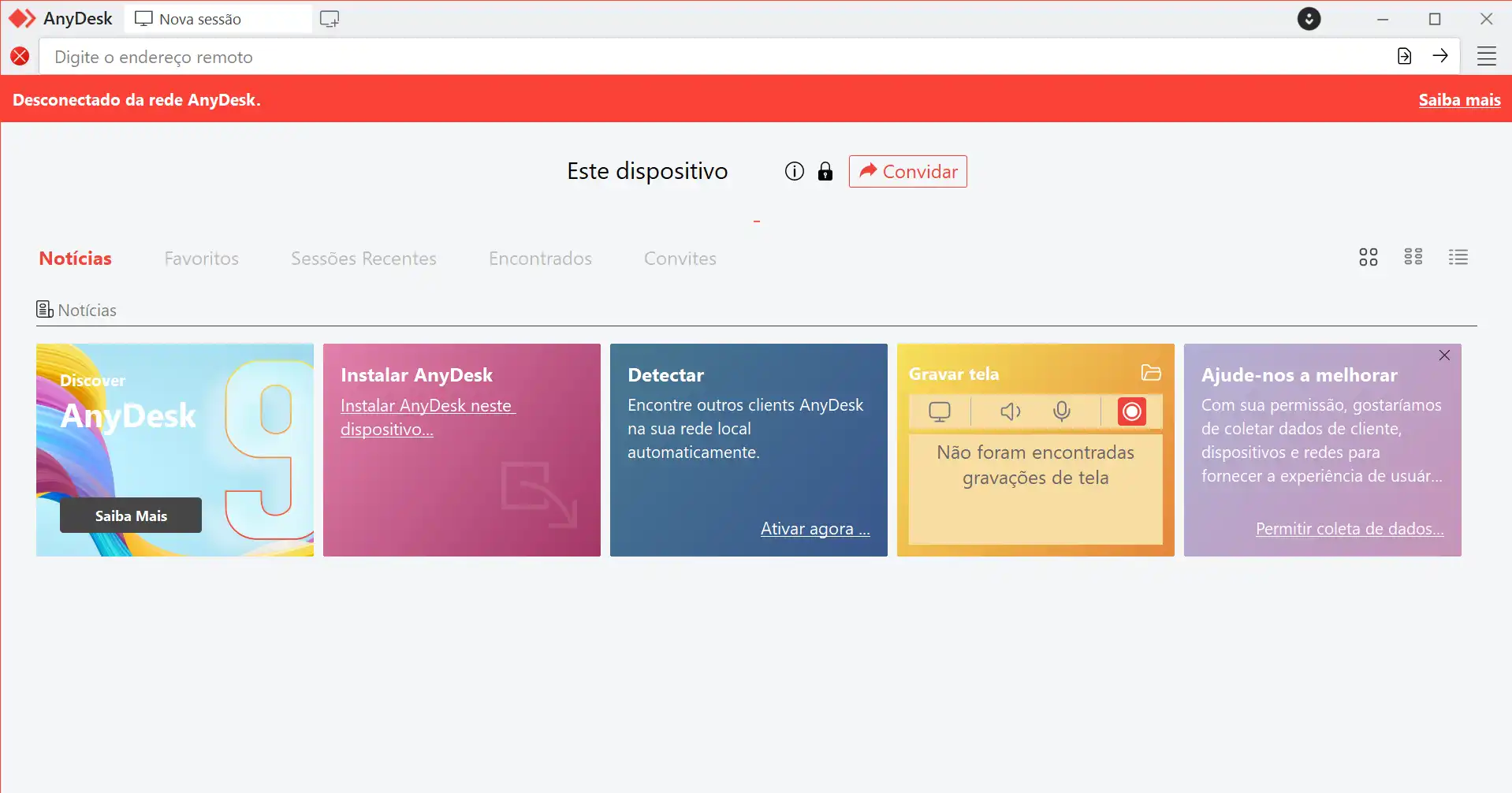1512x793 pixels.
Task: Click the Gravar tela card title
Action: click(954, 374)
